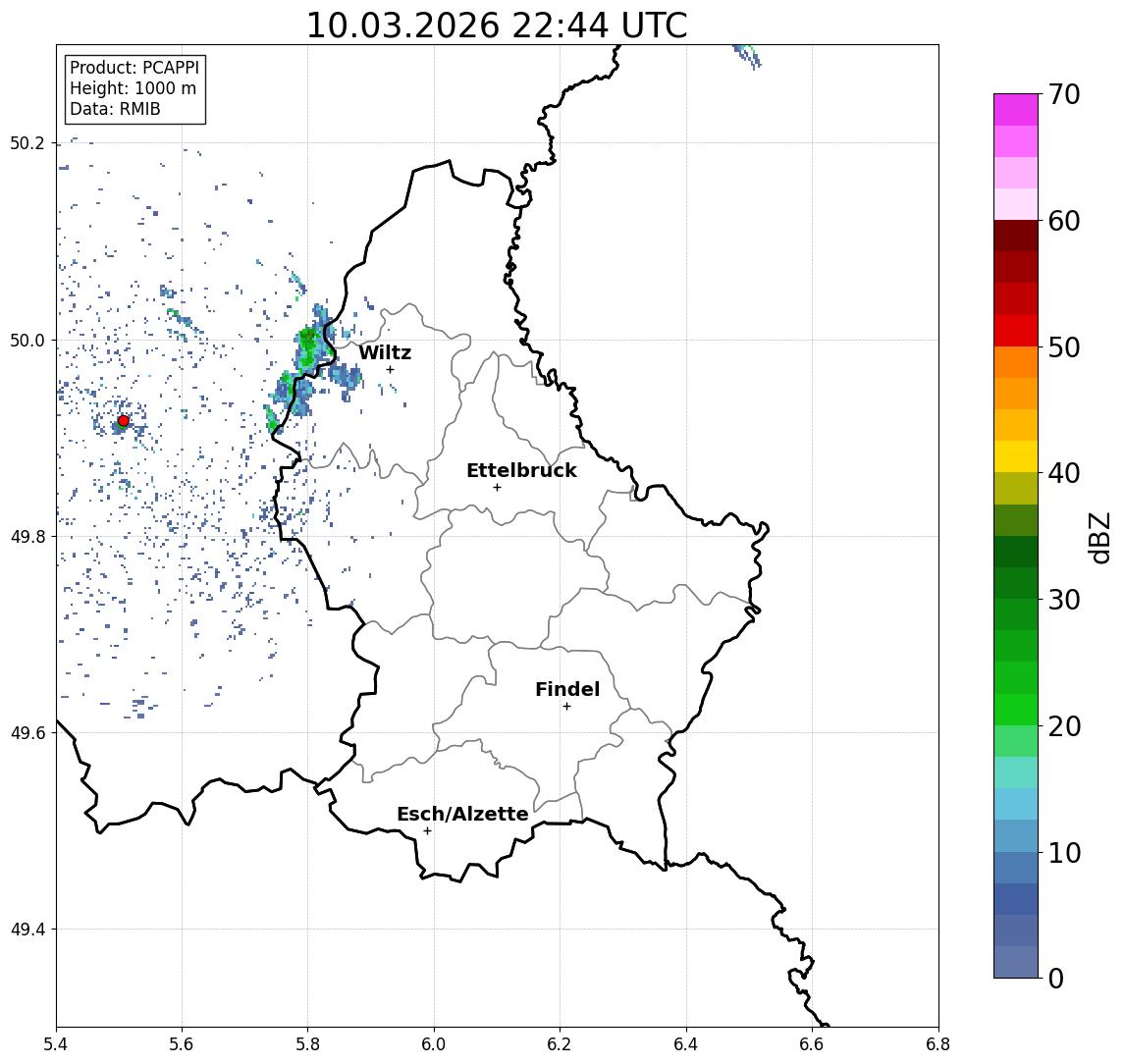Click the yellow 40 dBZ colorbar segment
The width and height of the screenshot is (1124, 1064).
[x=1016, y=456]
